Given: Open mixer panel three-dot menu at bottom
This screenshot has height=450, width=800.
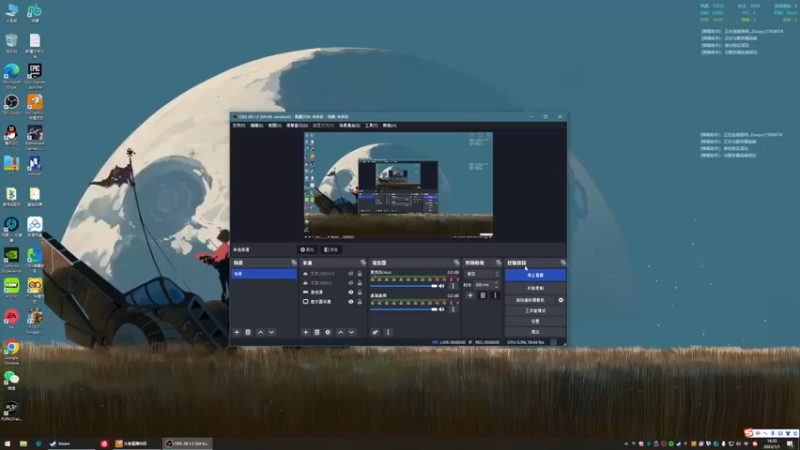Looking at the screenshot, I should coord(388,332).
